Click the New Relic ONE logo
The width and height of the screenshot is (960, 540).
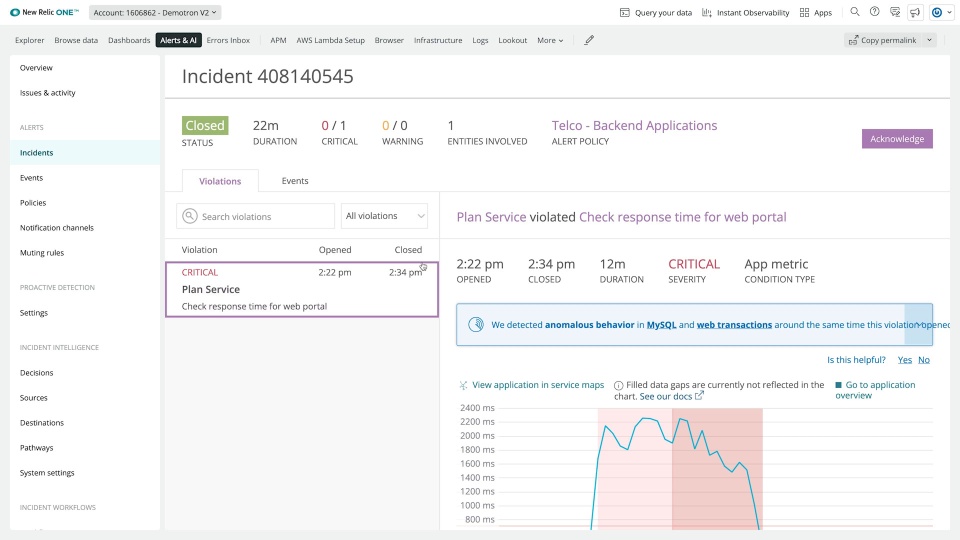[x=44, y=12]
